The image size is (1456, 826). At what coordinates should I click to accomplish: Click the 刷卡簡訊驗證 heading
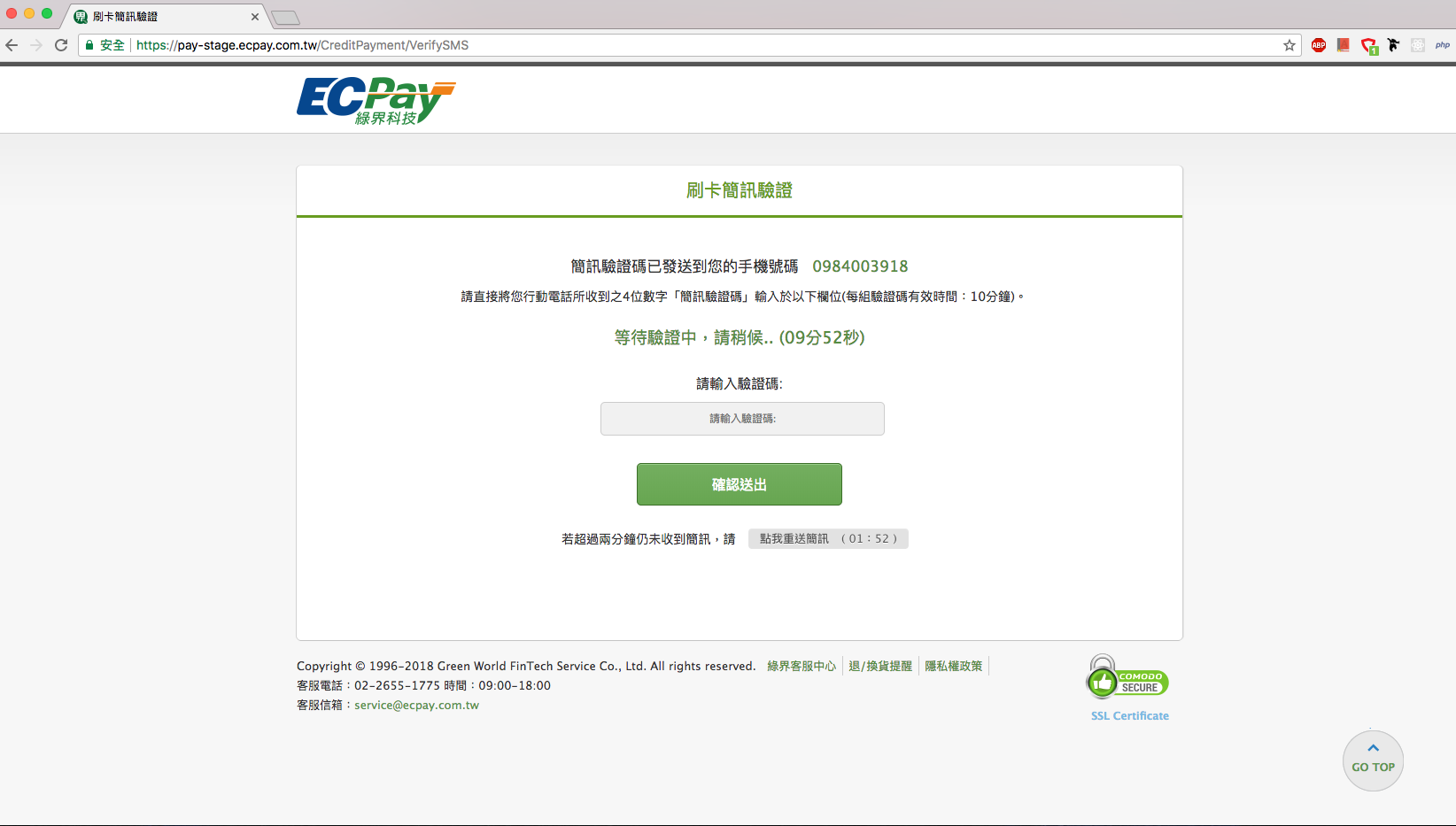tap(740, 190)
